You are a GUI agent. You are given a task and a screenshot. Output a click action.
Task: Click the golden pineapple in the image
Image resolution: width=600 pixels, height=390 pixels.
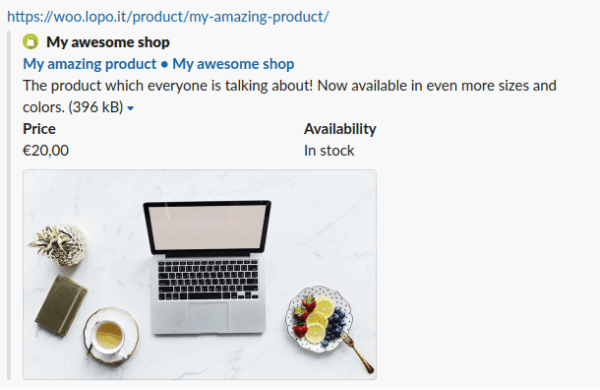pos(58,245)
